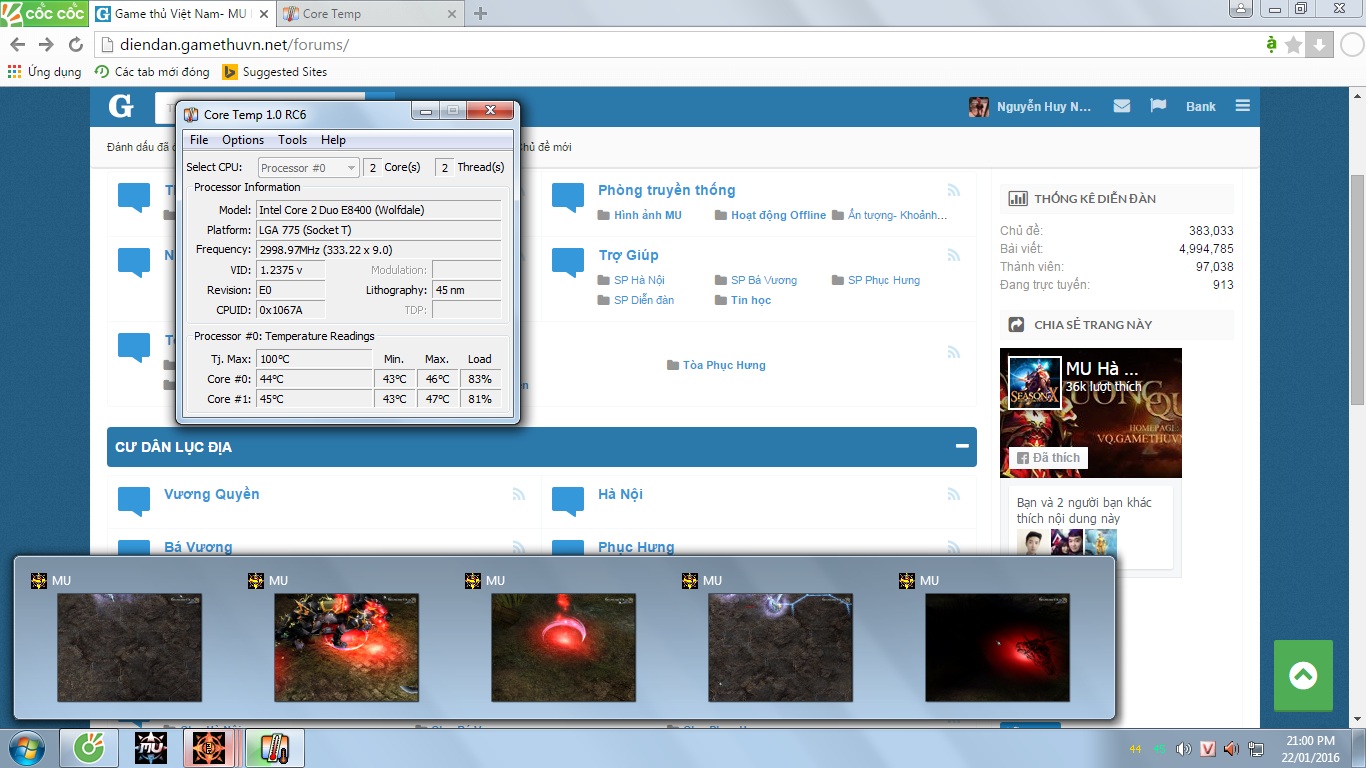
Task: Open Các tab mới đóng bookmark
Action: point(152,72)
